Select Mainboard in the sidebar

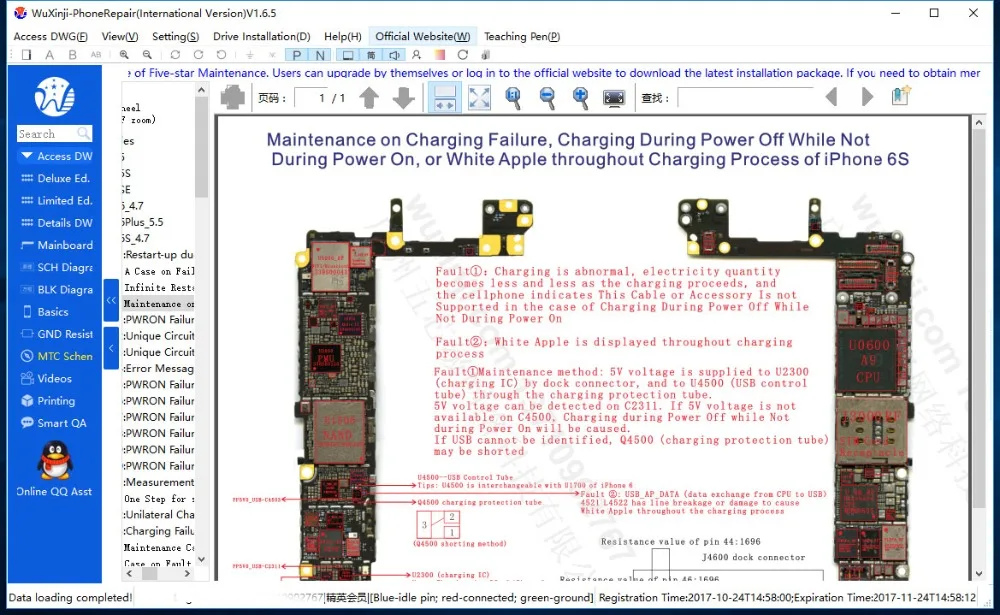pos(56,245)
